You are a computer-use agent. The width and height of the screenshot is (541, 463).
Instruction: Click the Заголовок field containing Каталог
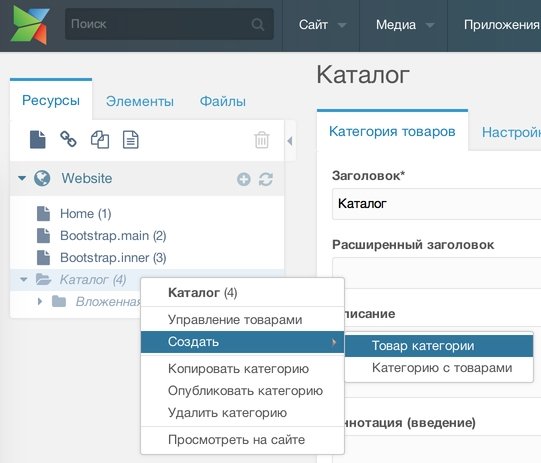436,204
